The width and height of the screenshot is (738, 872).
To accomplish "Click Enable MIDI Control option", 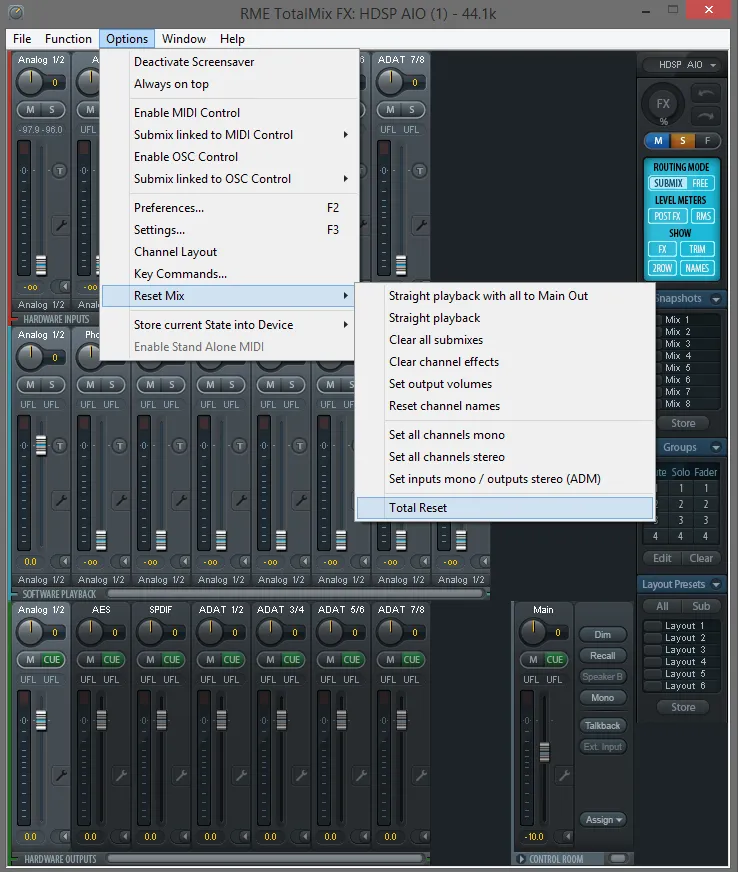I will pyautogui.click(x=229, y=112).
